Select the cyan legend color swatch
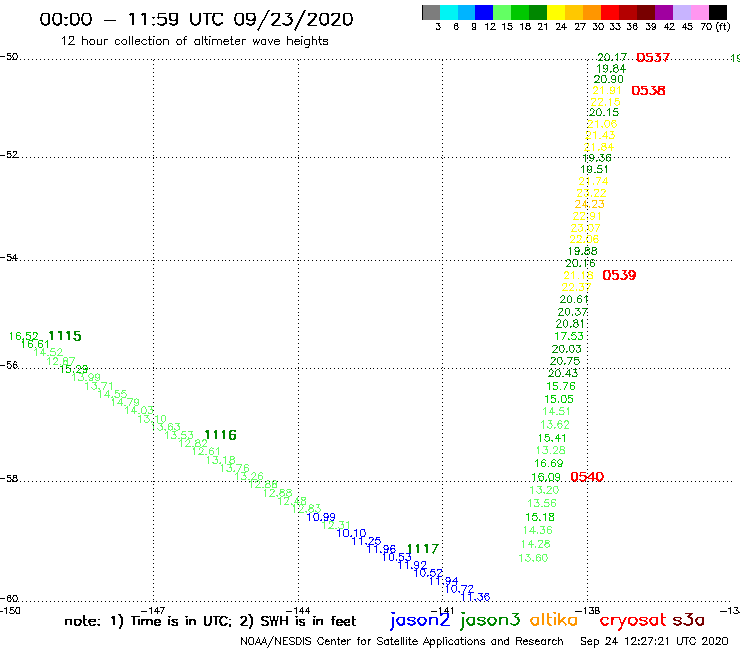The width and height of the screenshot is (740, 650). point(449,13)
